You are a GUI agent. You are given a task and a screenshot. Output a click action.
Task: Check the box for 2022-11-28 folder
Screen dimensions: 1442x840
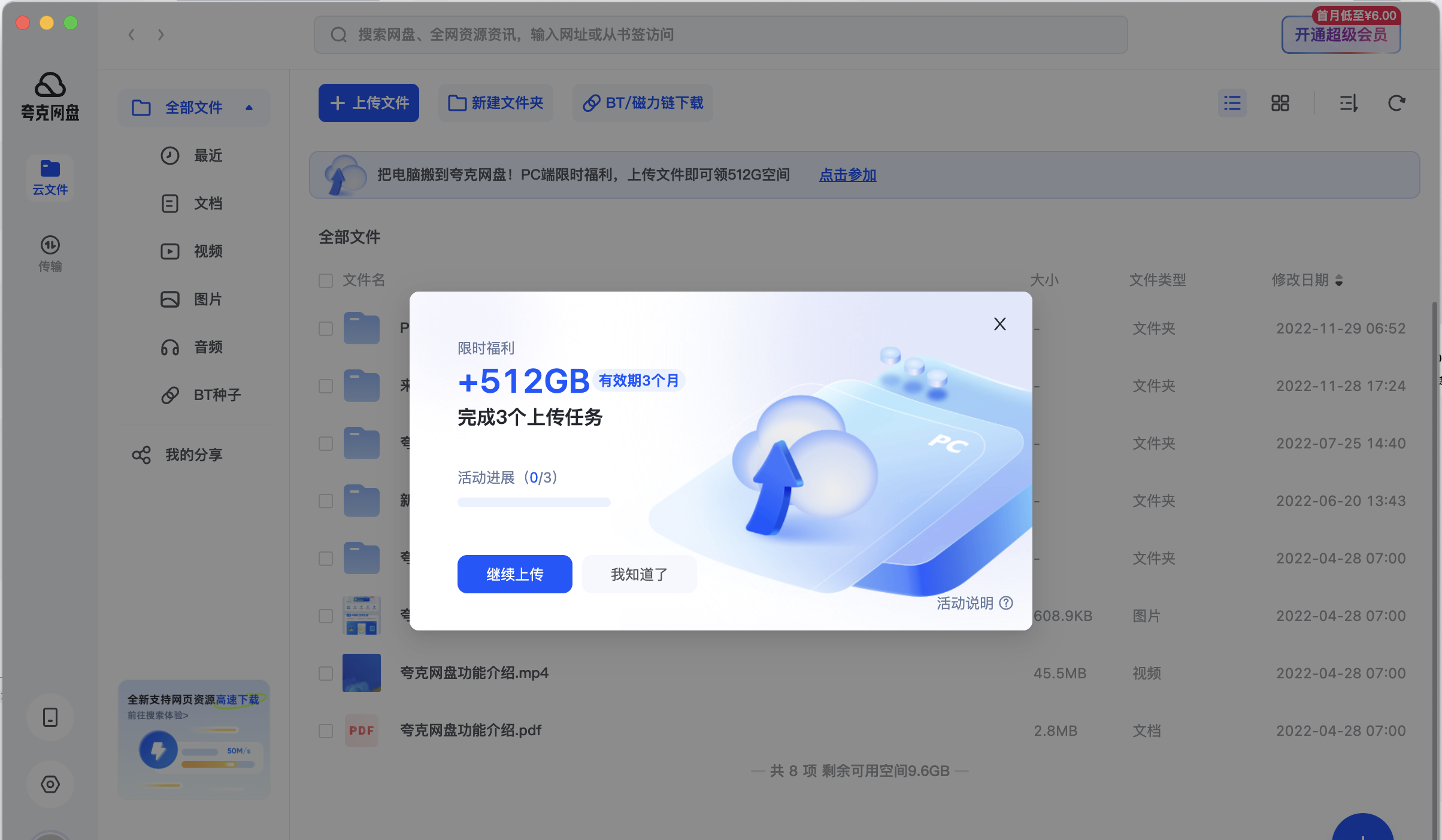click(x=326, y=386)
